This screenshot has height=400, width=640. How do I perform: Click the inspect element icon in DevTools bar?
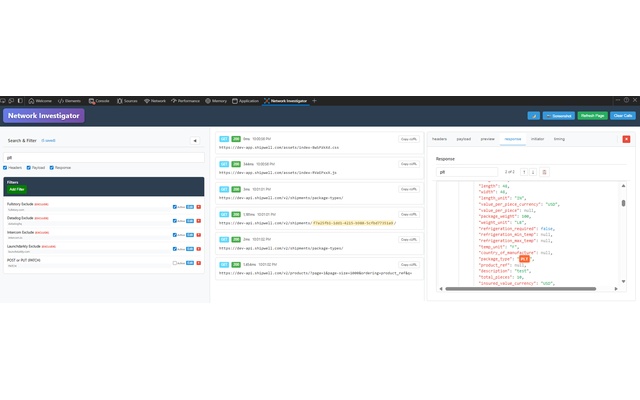tap(3, 100)
